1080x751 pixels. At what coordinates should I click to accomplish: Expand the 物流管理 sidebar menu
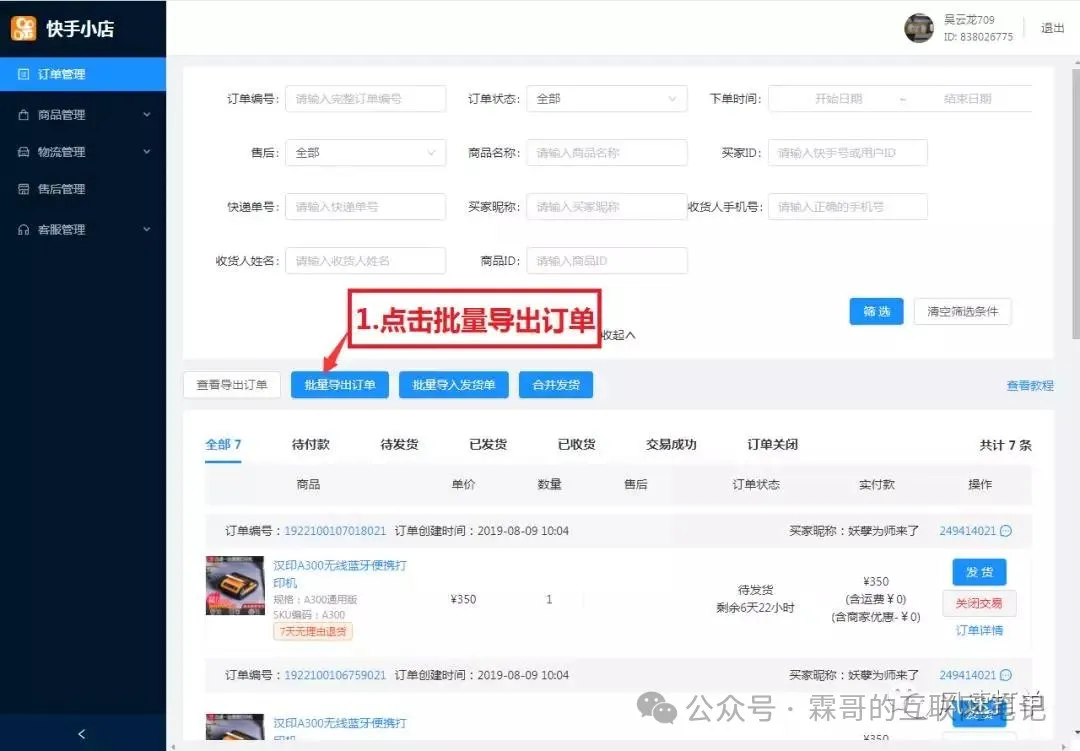pos(146,152)
